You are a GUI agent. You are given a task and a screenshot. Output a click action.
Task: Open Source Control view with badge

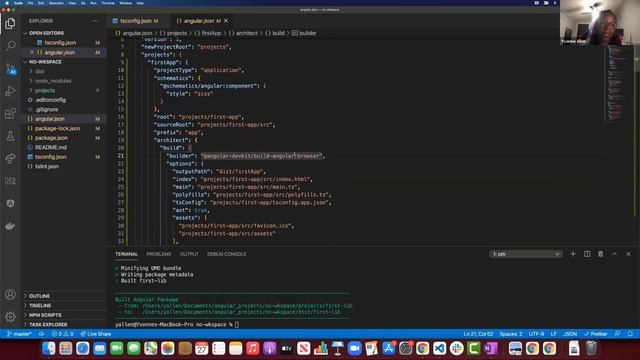(x=10, y=68)
